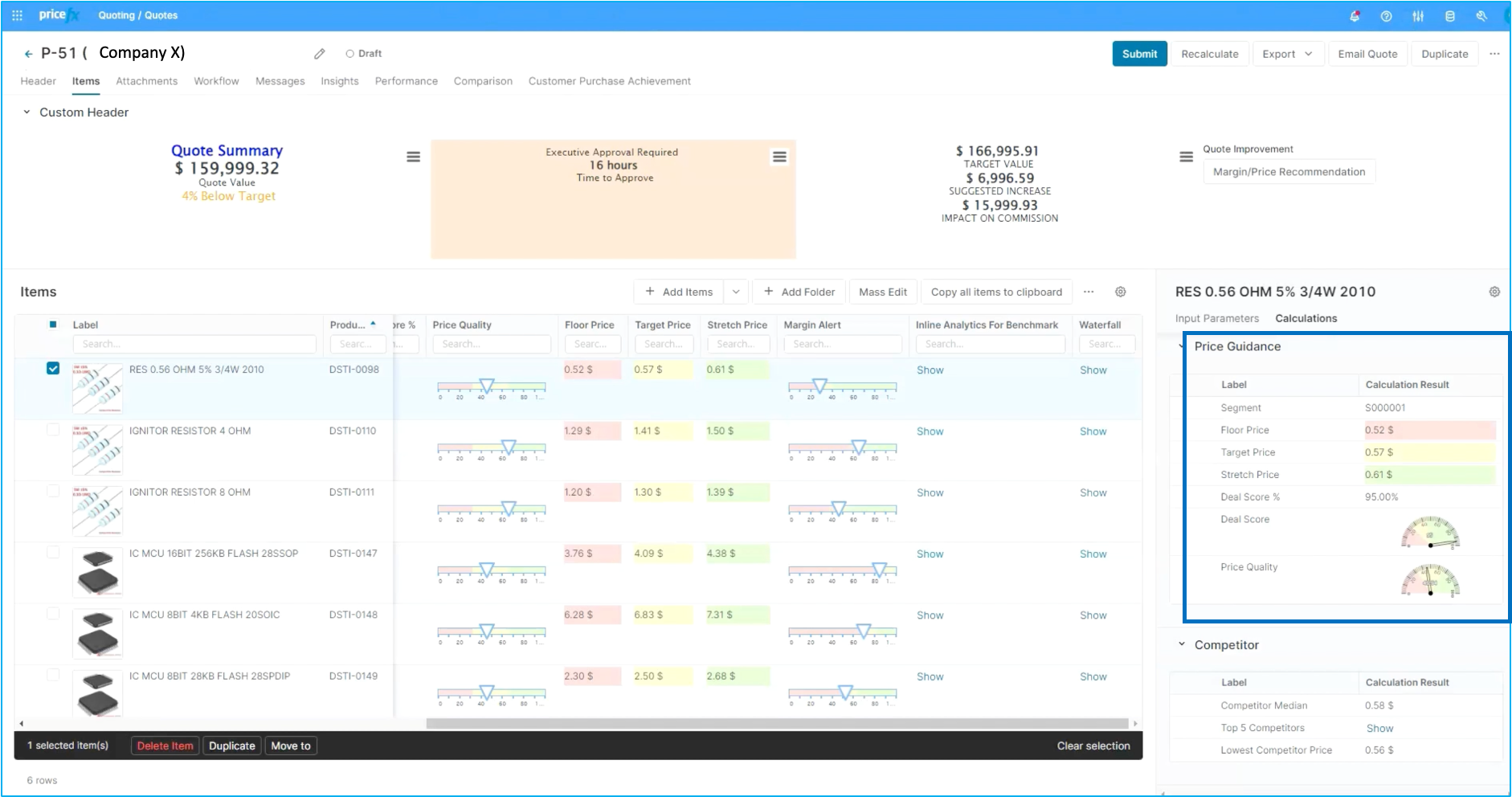The image size is (1512, 797).
Task: Open the Items table settings gear
Action: 1120,292
